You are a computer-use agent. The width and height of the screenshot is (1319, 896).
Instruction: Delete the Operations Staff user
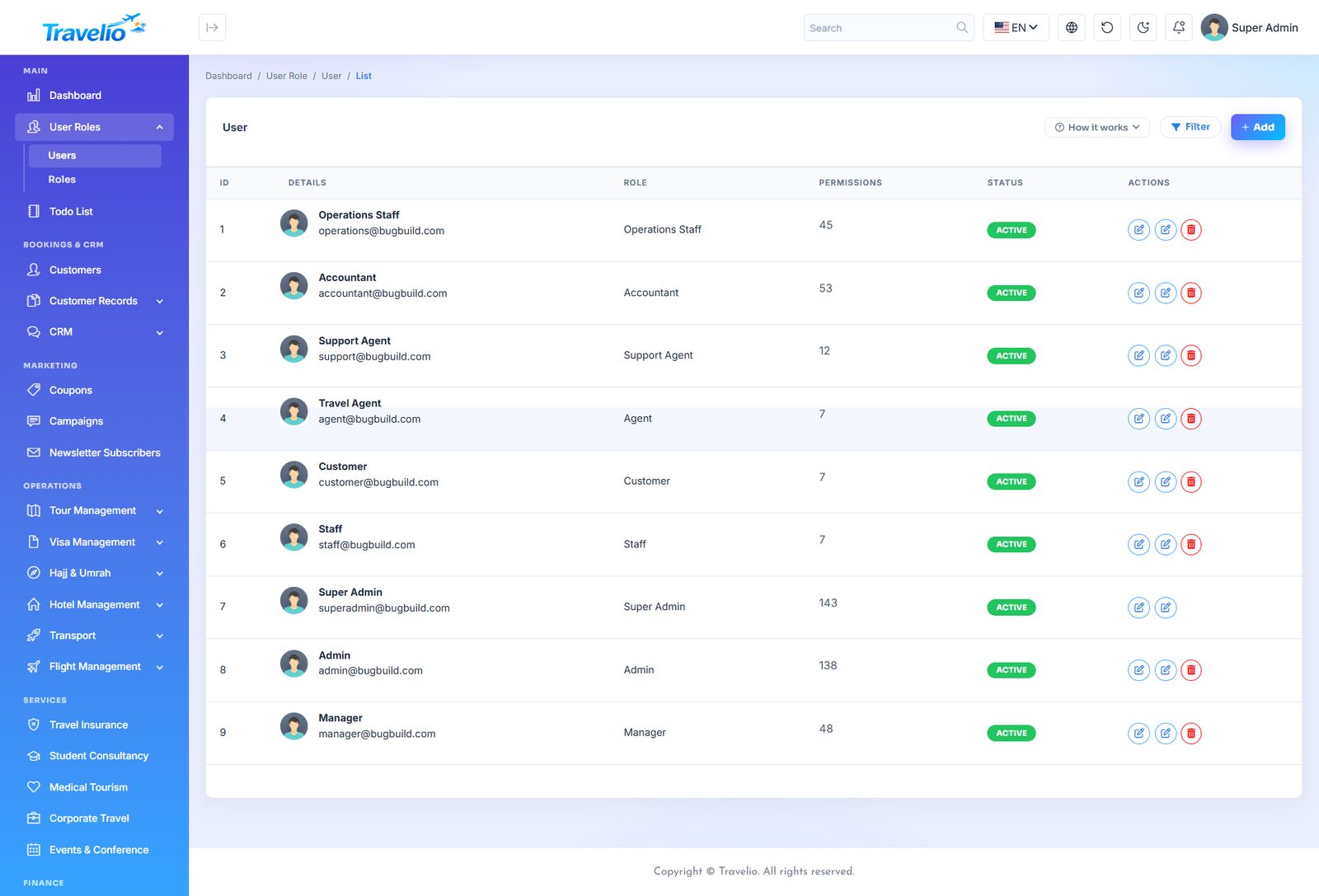pyautogui.click(x=1191, y=230)
